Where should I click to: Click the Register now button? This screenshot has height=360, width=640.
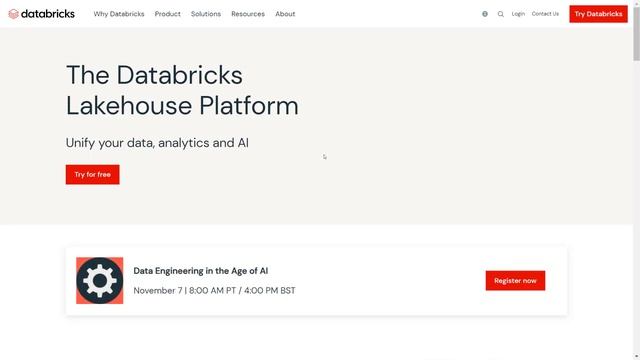[515, 280]
